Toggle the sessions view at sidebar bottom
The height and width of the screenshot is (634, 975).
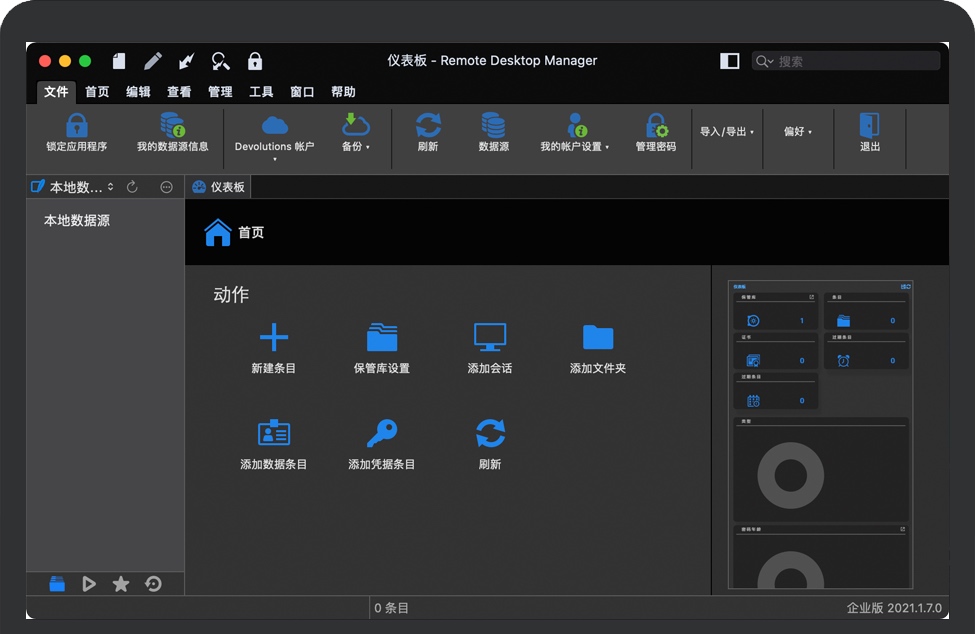click(89, 584)
